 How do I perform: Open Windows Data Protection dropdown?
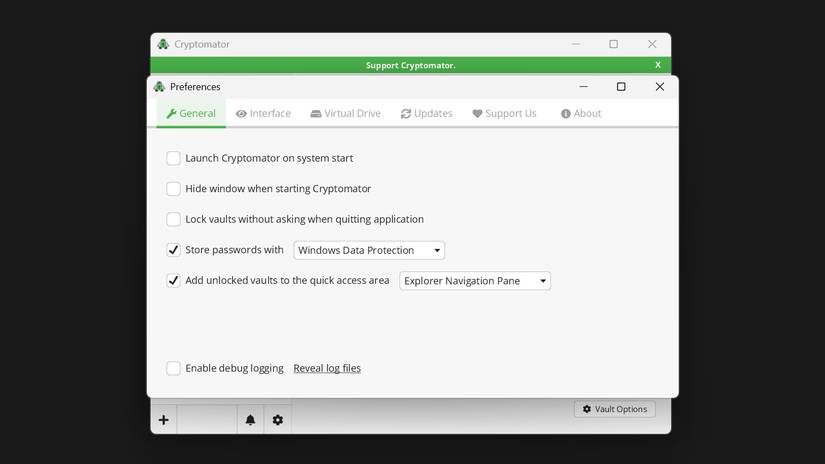[x=369, y=250]
